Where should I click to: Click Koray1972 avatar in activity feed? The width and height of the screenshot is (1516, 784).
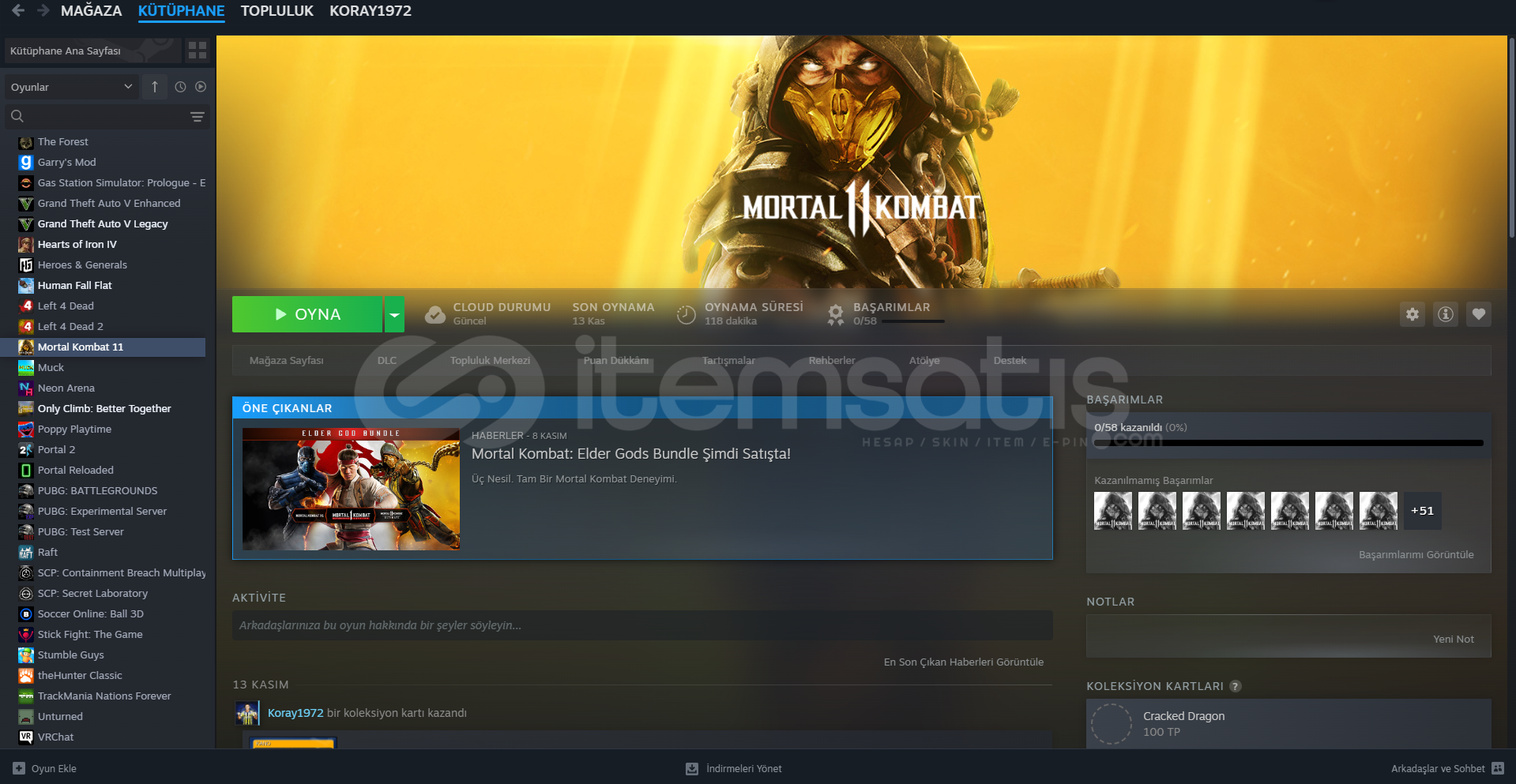247,713
